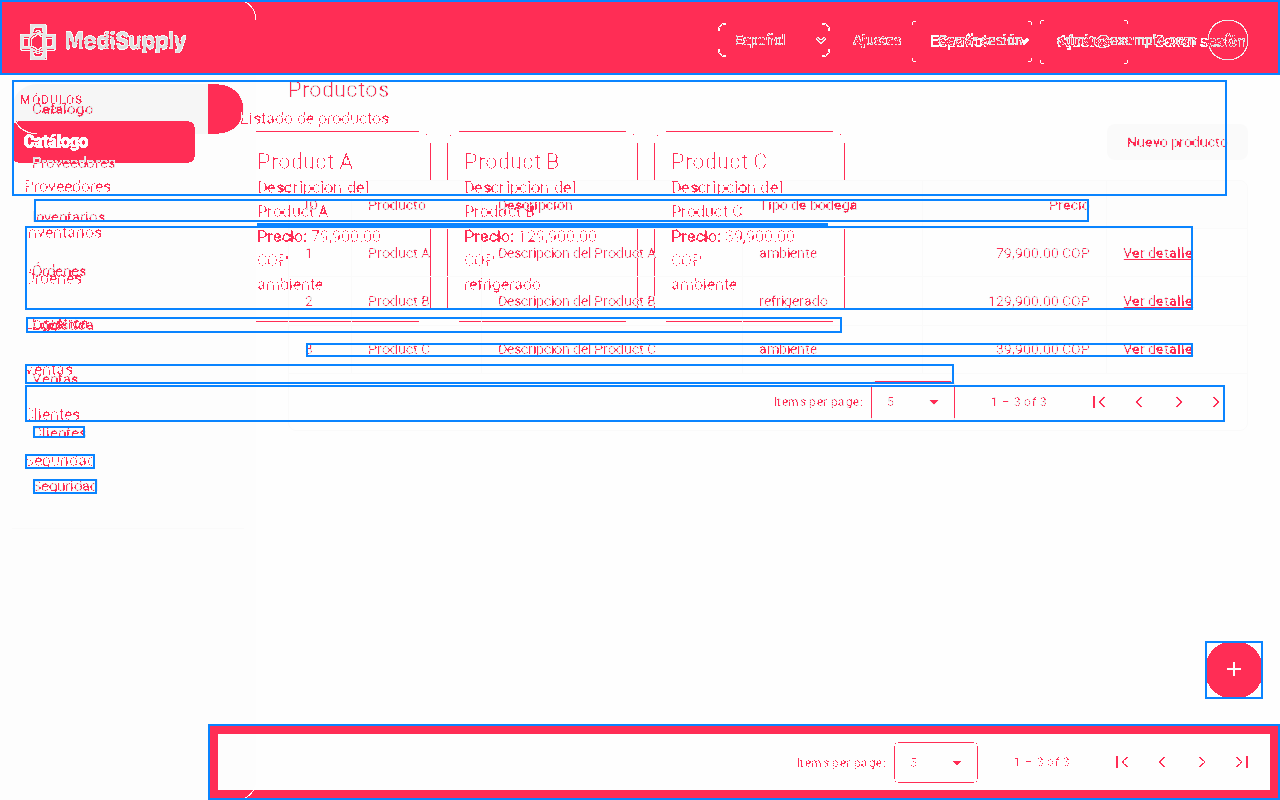Click the large Product B card title
The image size is (1280, 800).
[x=512, y=161]
